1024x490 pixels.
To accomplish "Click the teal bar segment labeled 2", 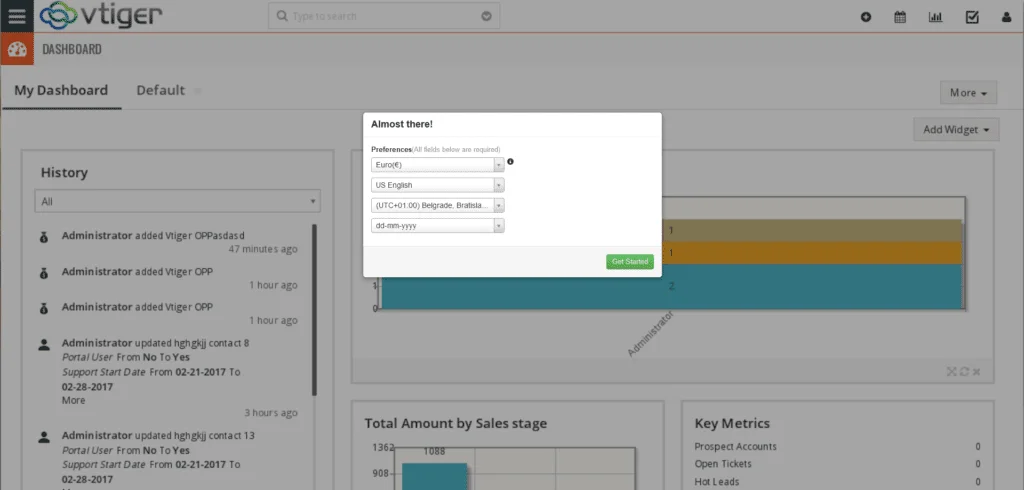I will 671,286.
